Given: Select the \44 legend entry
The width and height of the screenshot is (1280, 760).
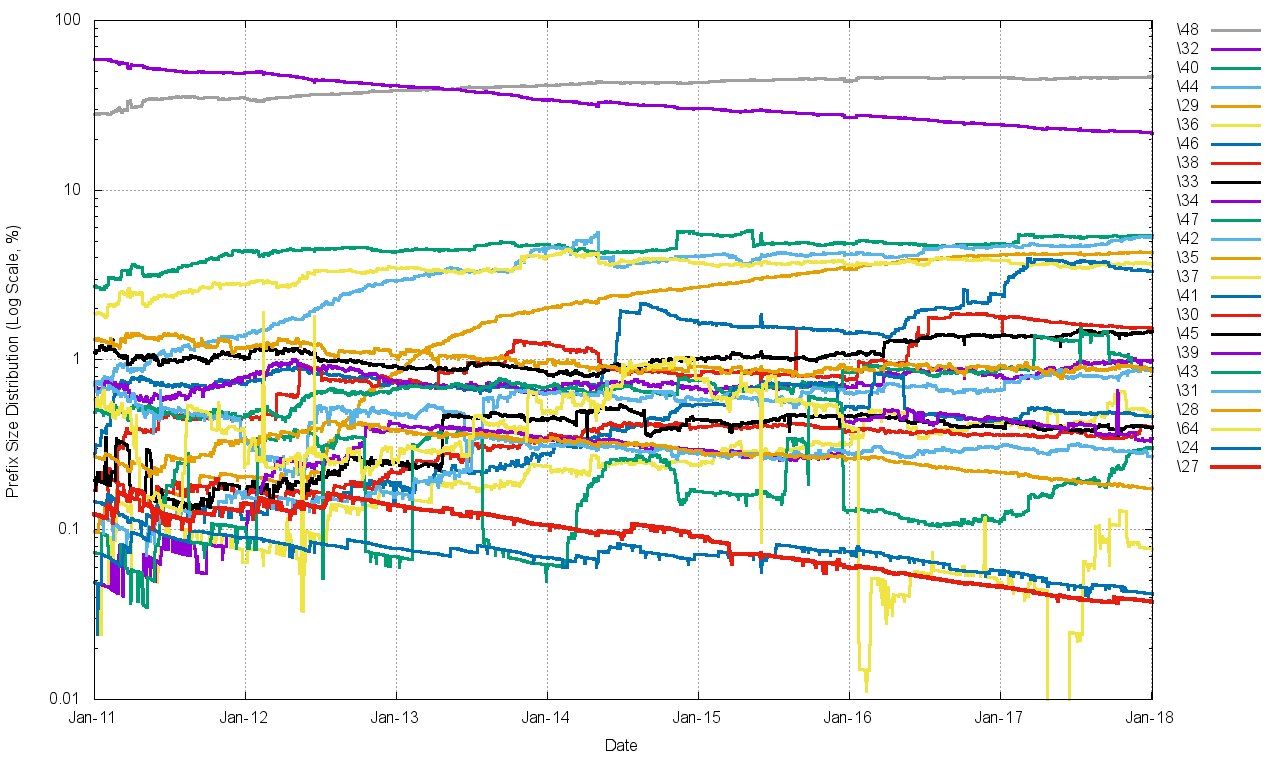Looking at the screenshot, I should pos(1189,86).
